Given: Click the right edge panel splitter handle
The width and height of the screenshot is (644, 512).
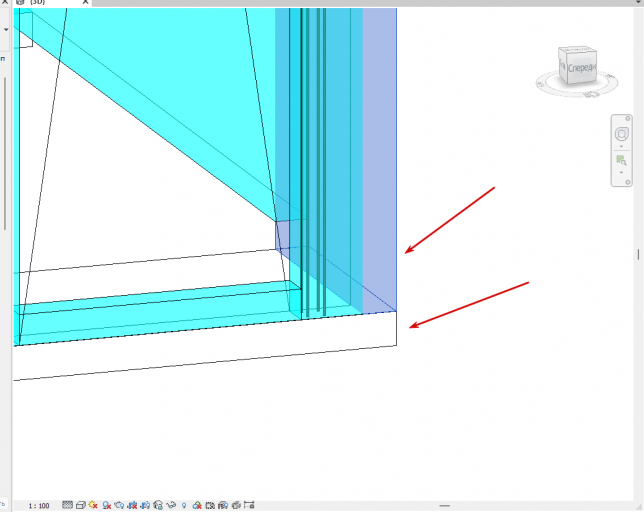Looking at the screenshot, I should pos(638,255).
